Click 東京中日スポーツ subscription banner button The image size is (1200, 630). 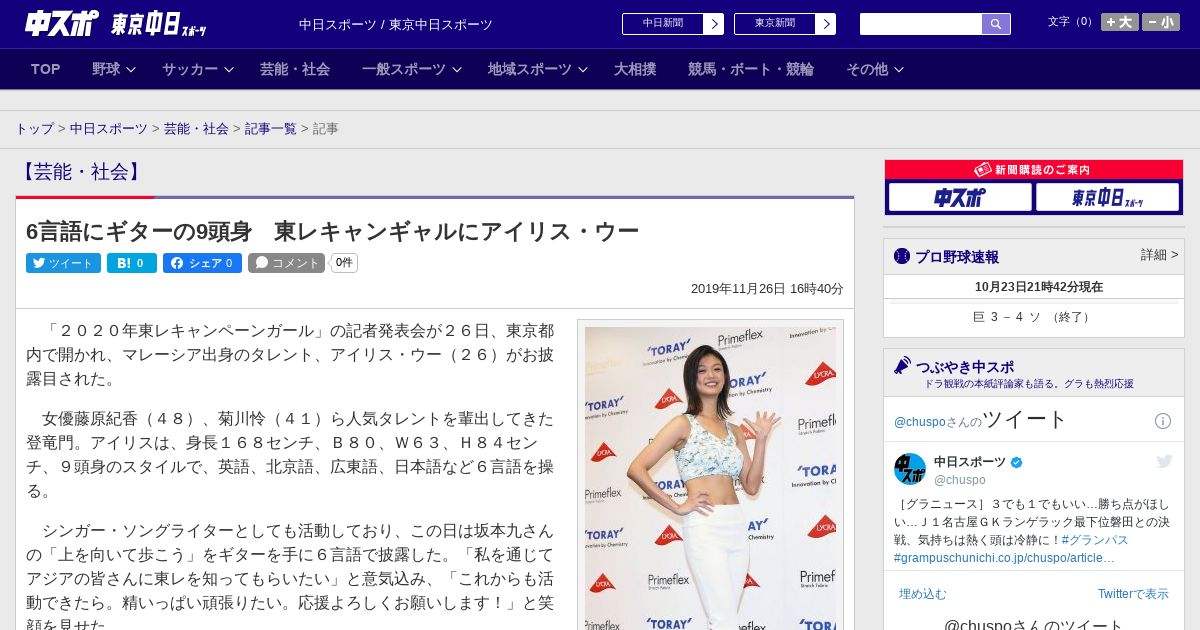pyautogui.click(x=1107, y=198)
